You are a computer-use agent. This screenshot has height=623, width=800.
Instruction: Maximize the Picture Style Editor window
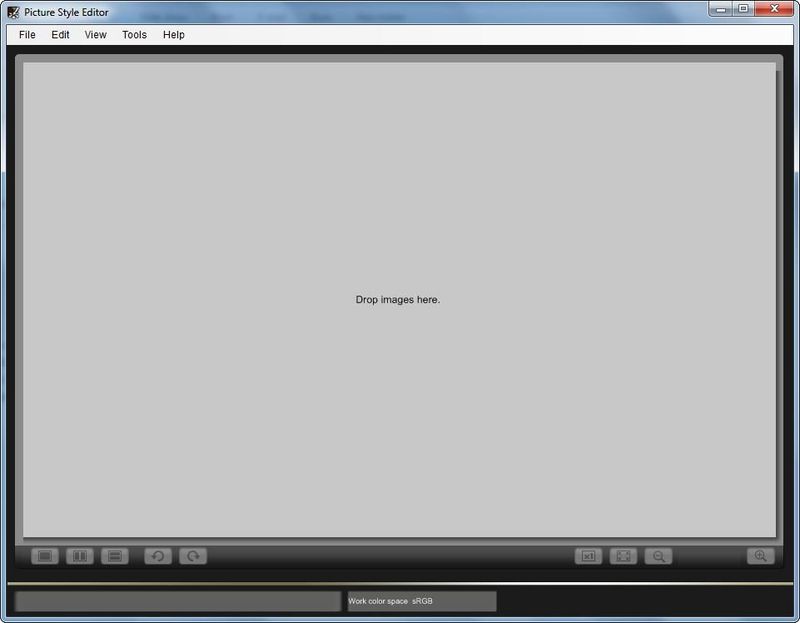click(x=743, y=9)
